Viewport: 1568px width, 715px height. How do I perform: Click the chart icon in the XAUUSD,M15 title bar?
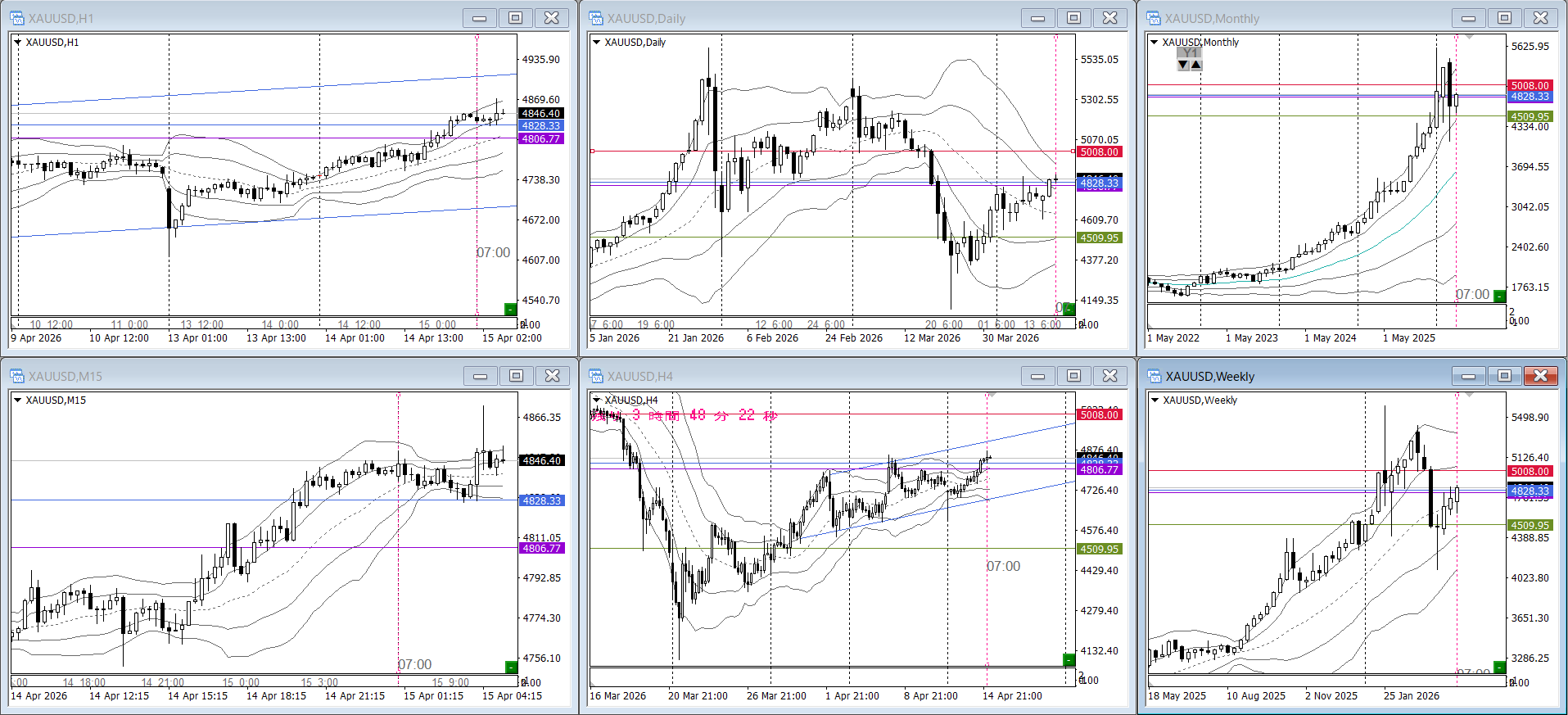17,376
